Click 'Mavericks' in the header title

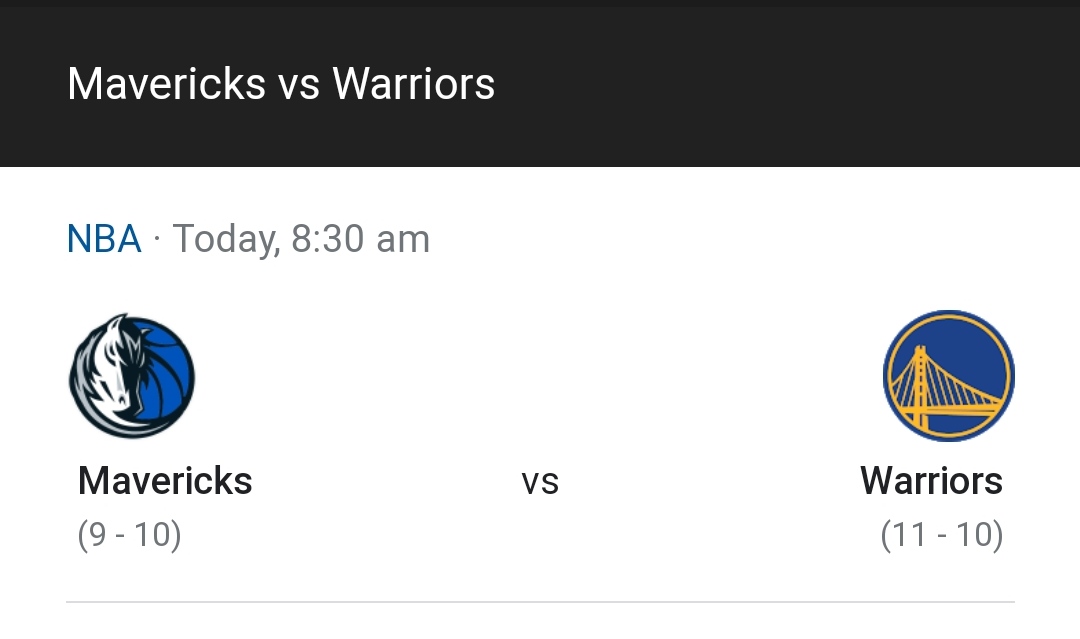pyautogui.click(x=167, y=84)
